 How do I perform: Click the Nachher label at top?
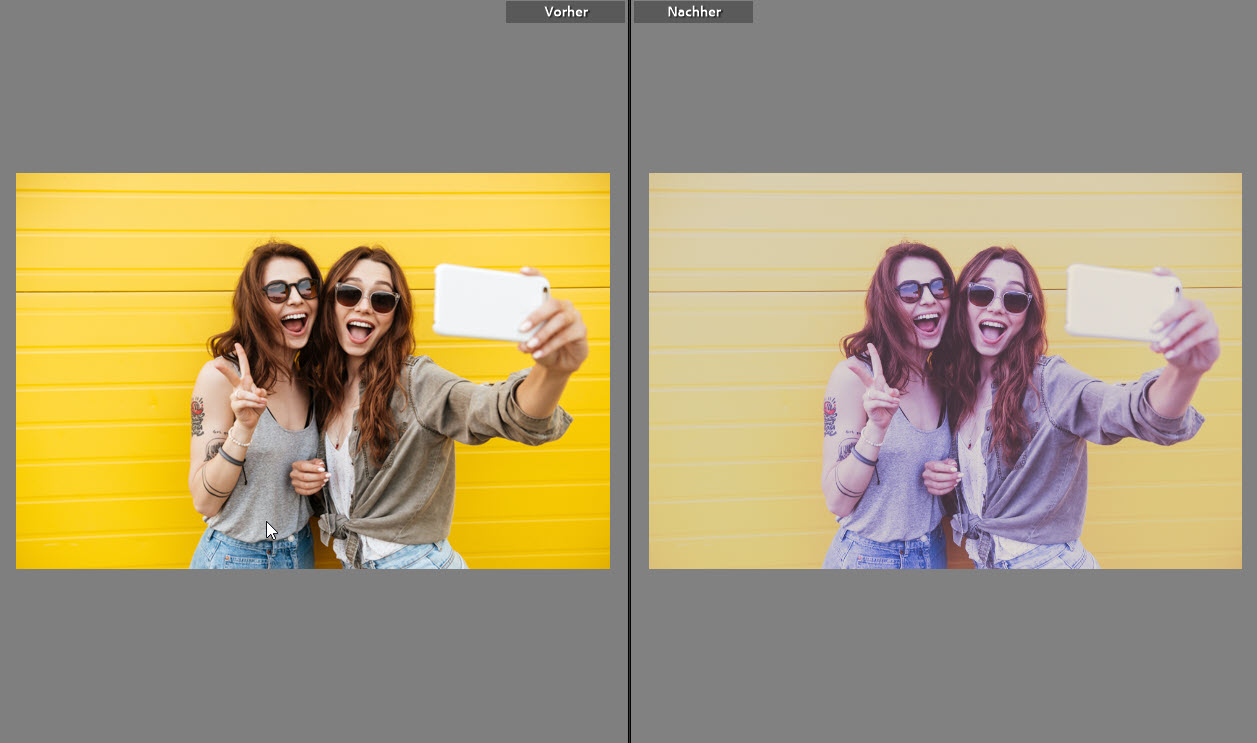pyautogui.click(x=693, y=12)
